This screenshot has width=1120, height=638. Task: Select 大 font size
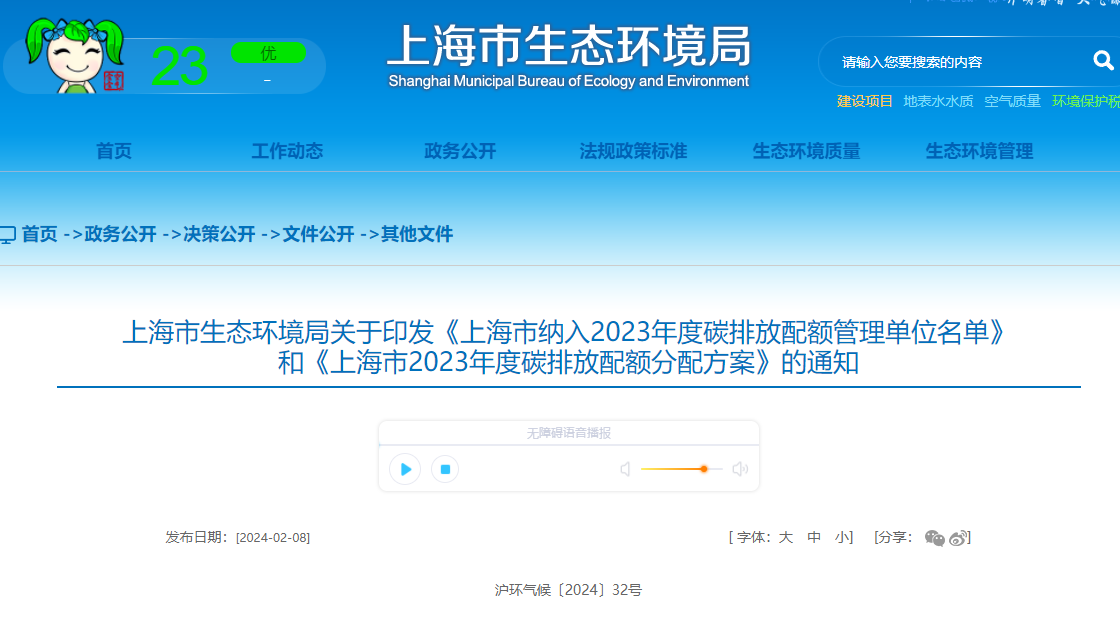785,537
